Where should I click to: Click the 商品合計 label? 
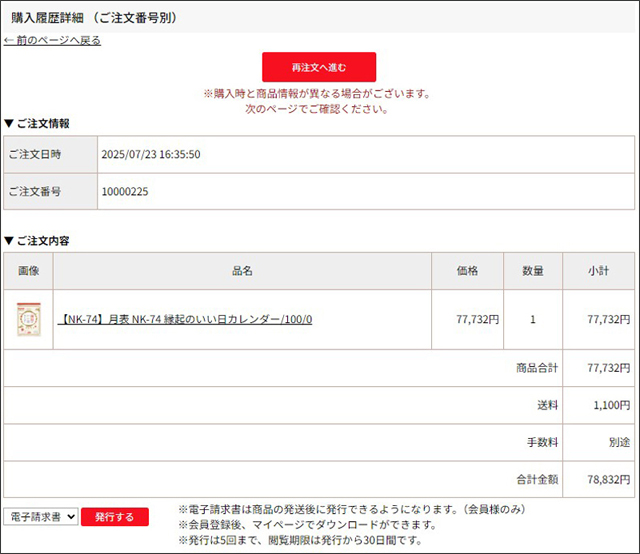click(537, 368)
